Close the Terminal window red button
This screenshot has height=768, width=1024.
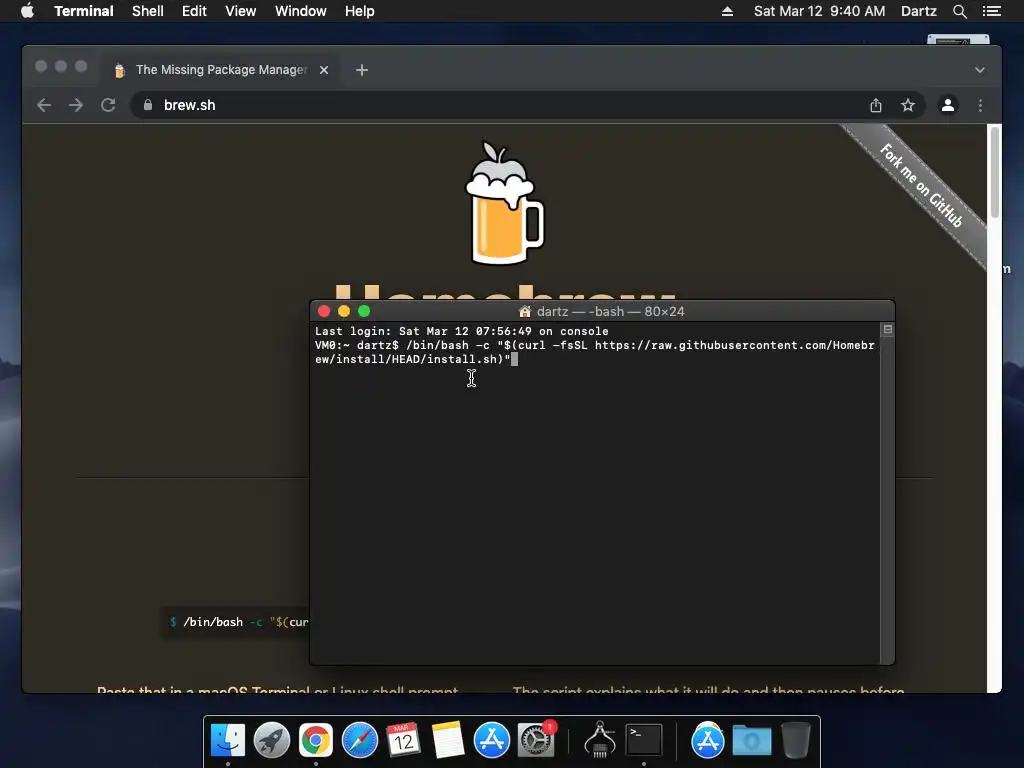coord(324,312)
